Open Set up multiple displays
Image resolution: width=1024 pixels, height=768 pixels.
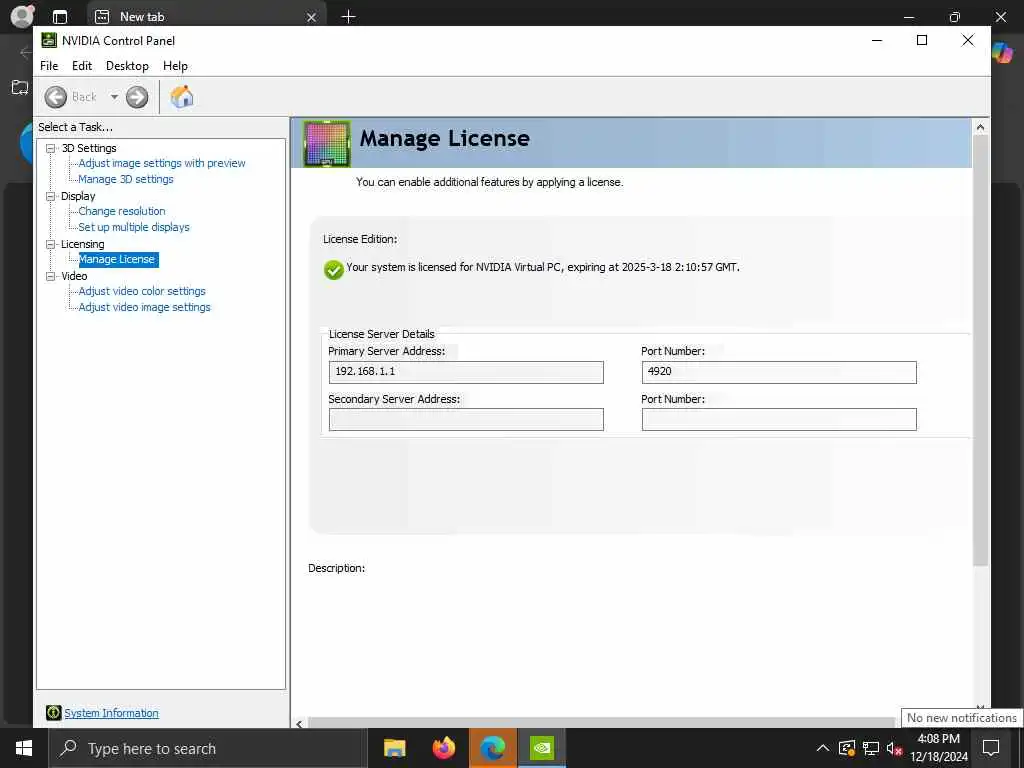coord(134,227)
